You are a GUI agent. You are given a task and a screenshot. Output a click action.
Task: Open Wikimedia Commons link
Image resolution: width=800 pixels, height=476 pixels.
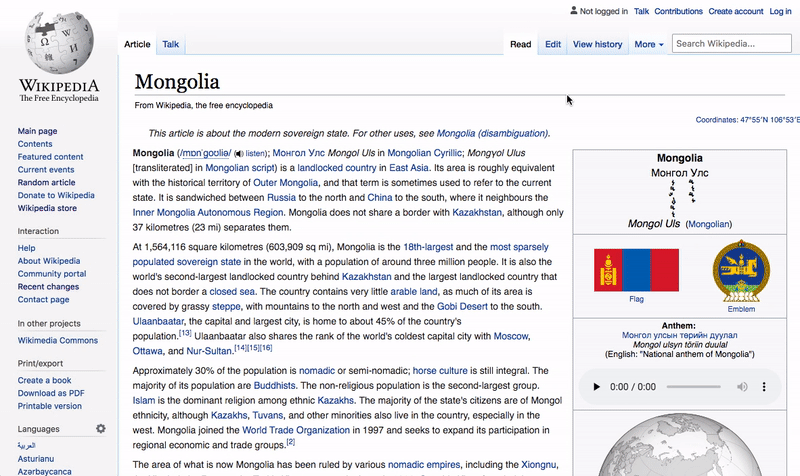pyautogui.click(x=58, y=340)
